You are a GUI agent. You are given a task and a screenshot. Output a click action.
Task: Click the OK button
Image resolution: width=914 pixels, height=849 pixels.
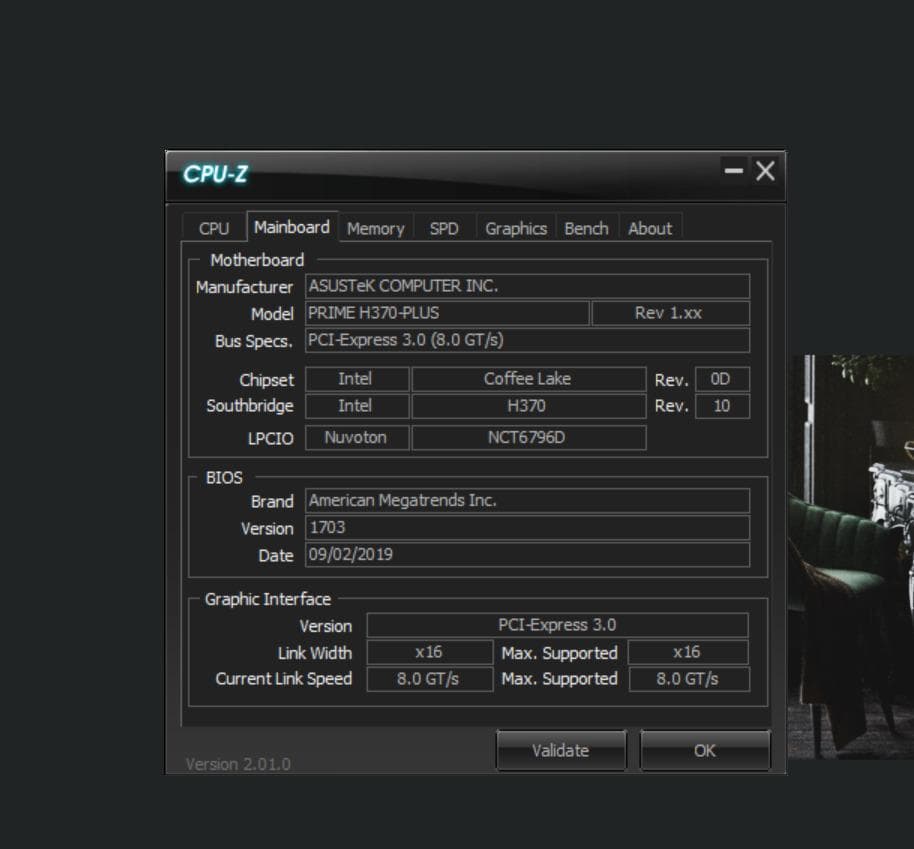pyautogui.click(x=705, y=750)
